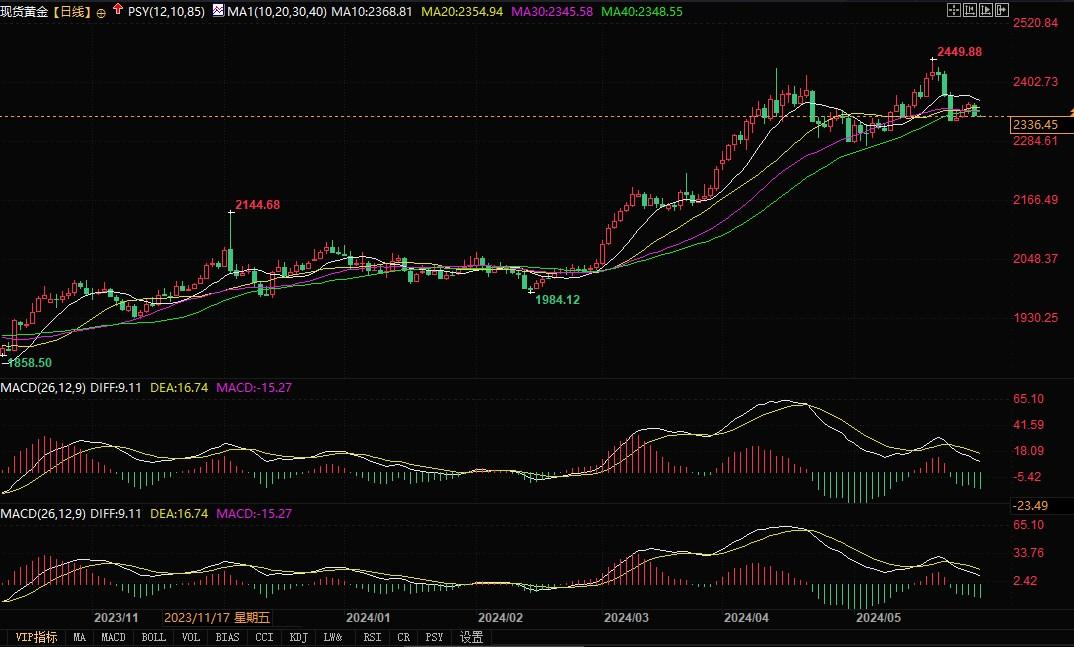Viewport: 1074px width, 647px height.
Task: Switch to the BIAS indicator tab
Action: coord(227,637)
